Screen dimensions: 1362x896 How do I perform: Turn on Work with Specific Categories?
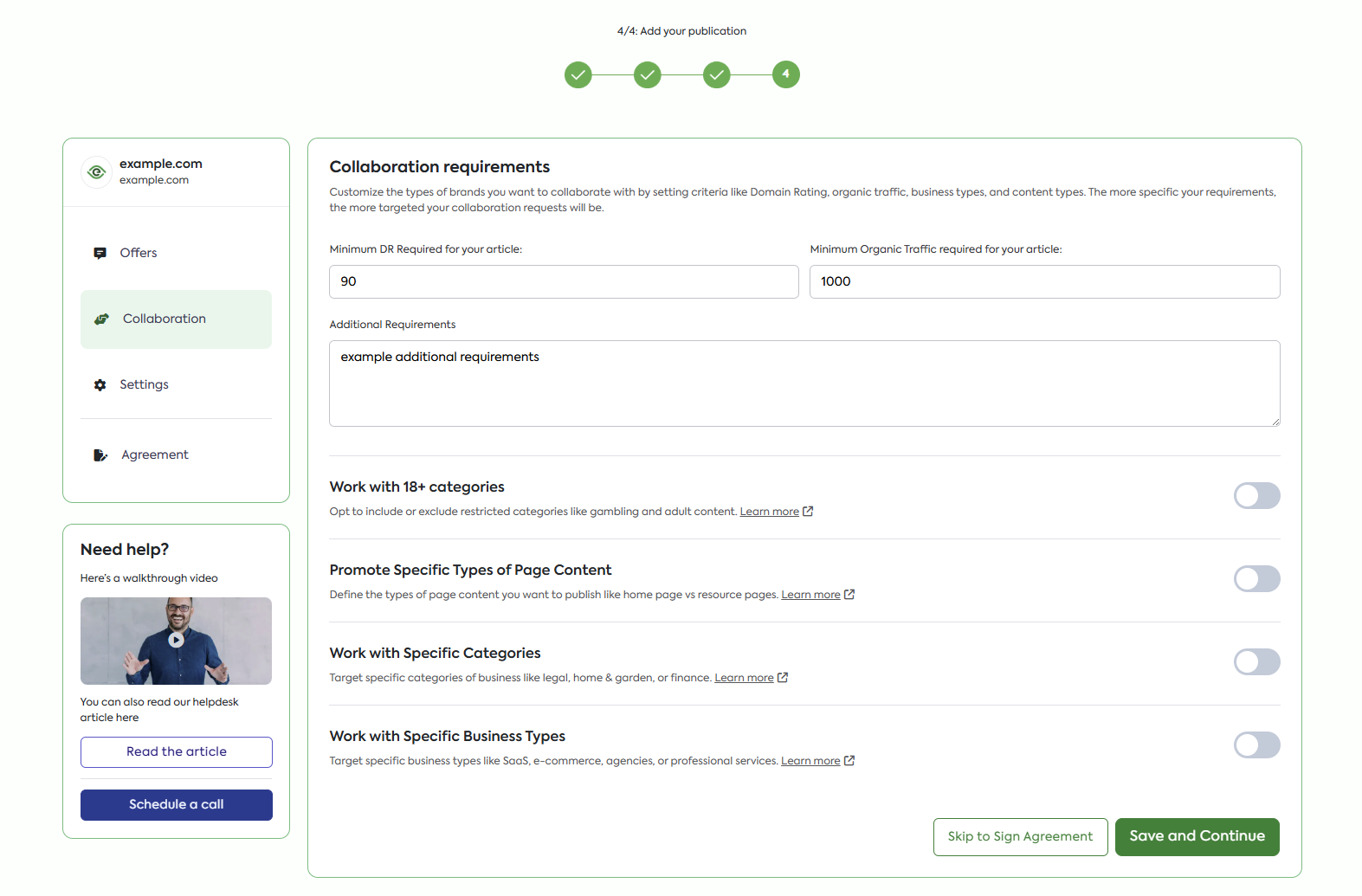point(1256,662)
